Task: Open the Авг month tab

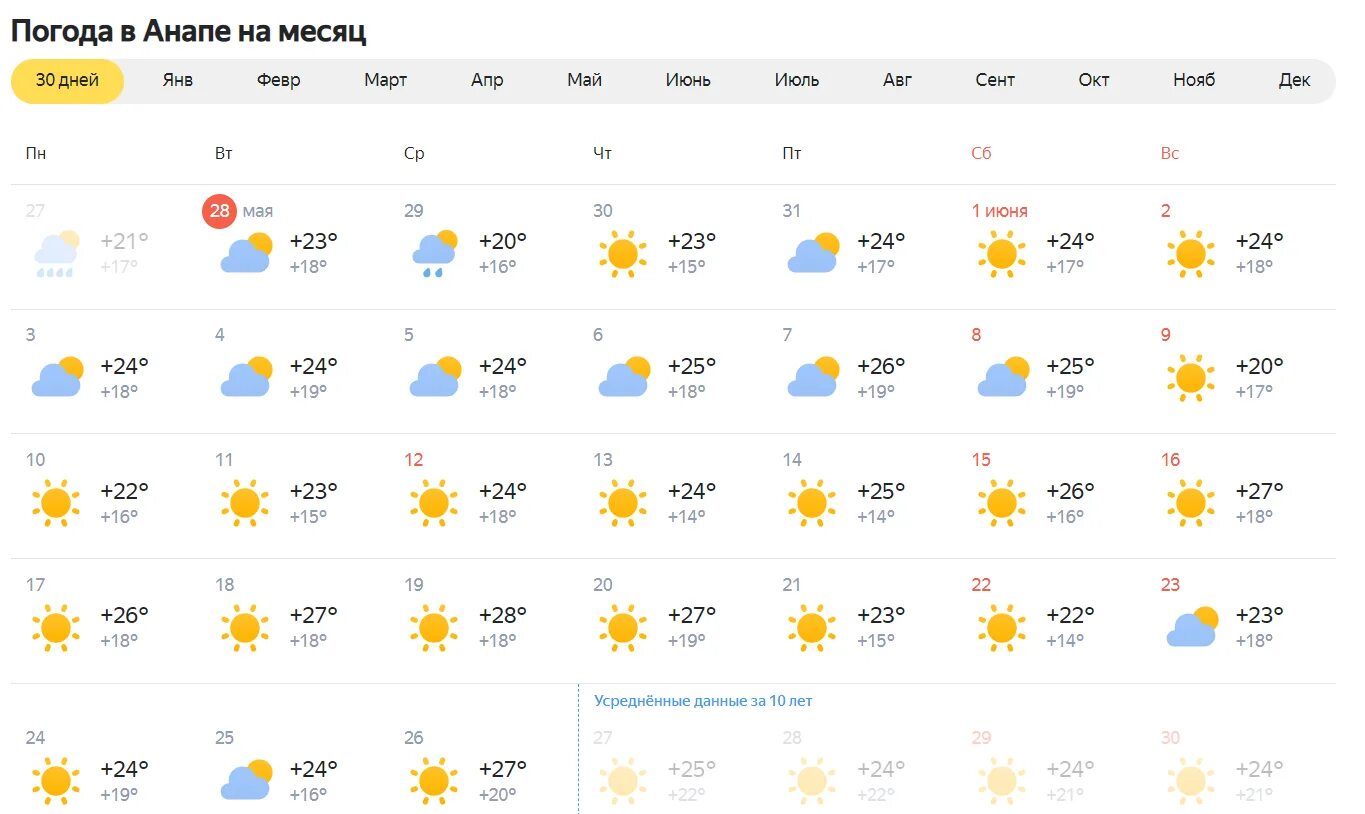Action: 897,81
